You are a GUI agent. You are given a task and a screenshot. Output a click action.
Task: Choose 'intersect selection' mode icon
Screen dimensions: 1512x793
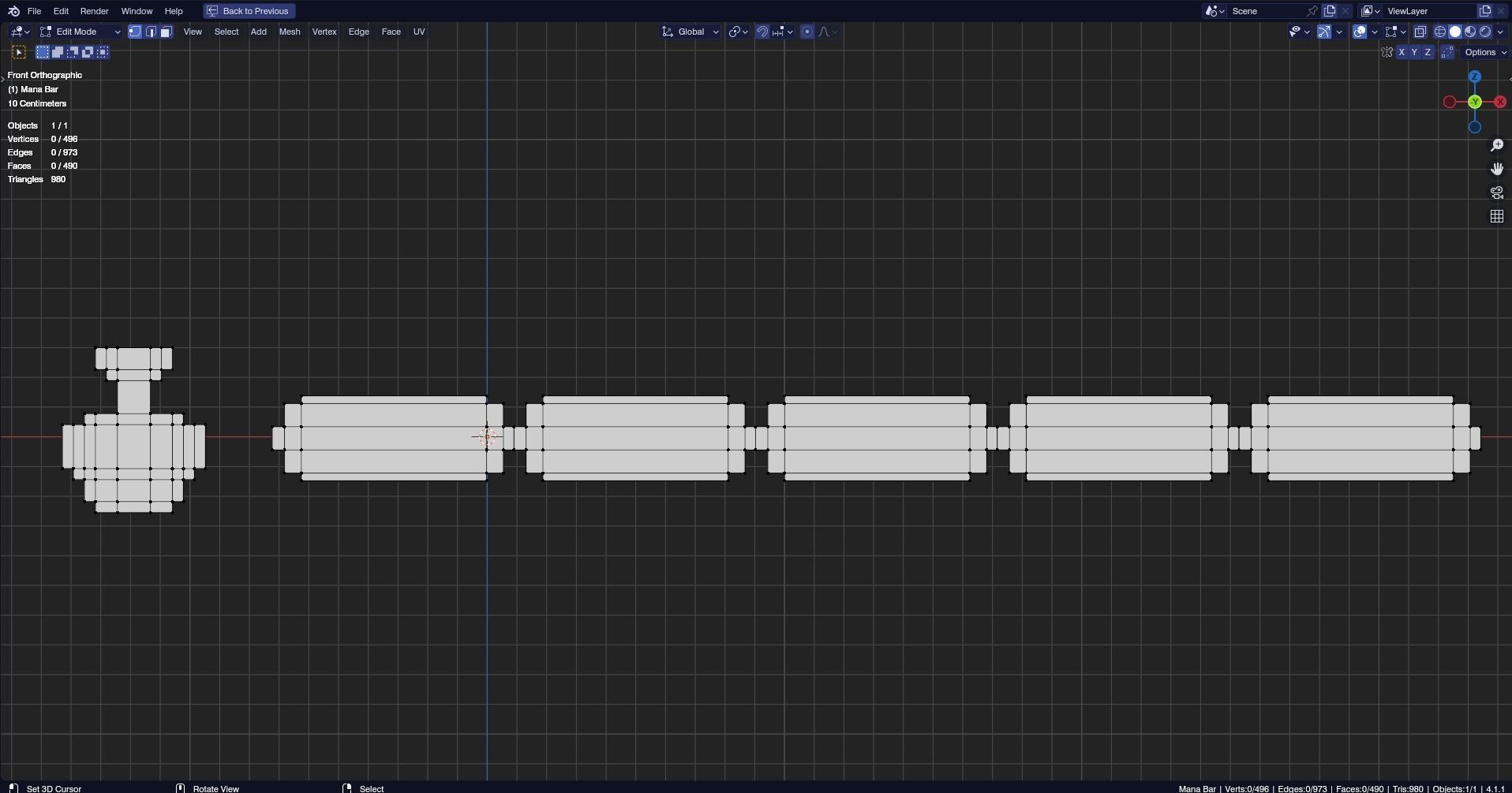pos(103,52)
